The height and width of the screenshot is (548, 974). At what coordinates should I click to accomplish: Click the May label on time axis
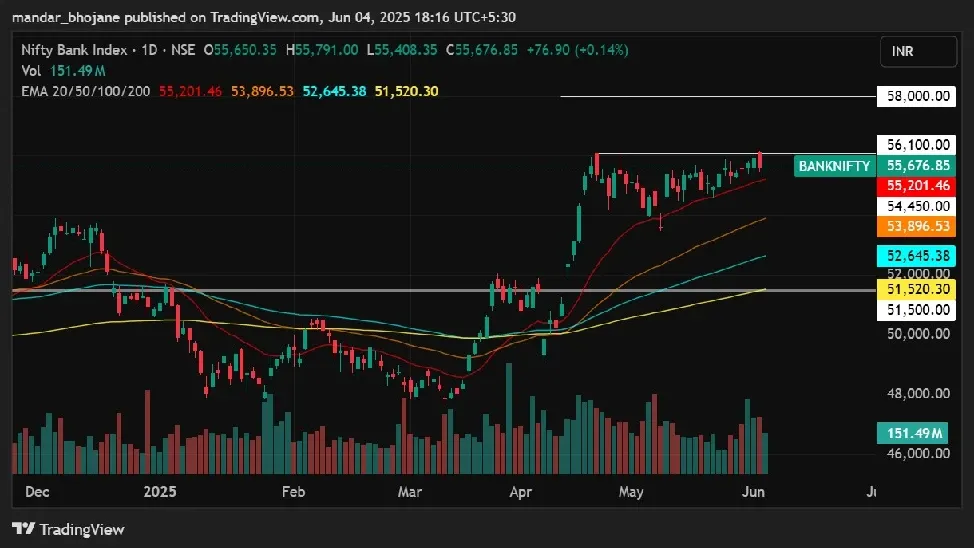pyautogui.click(x=631, y=492)
